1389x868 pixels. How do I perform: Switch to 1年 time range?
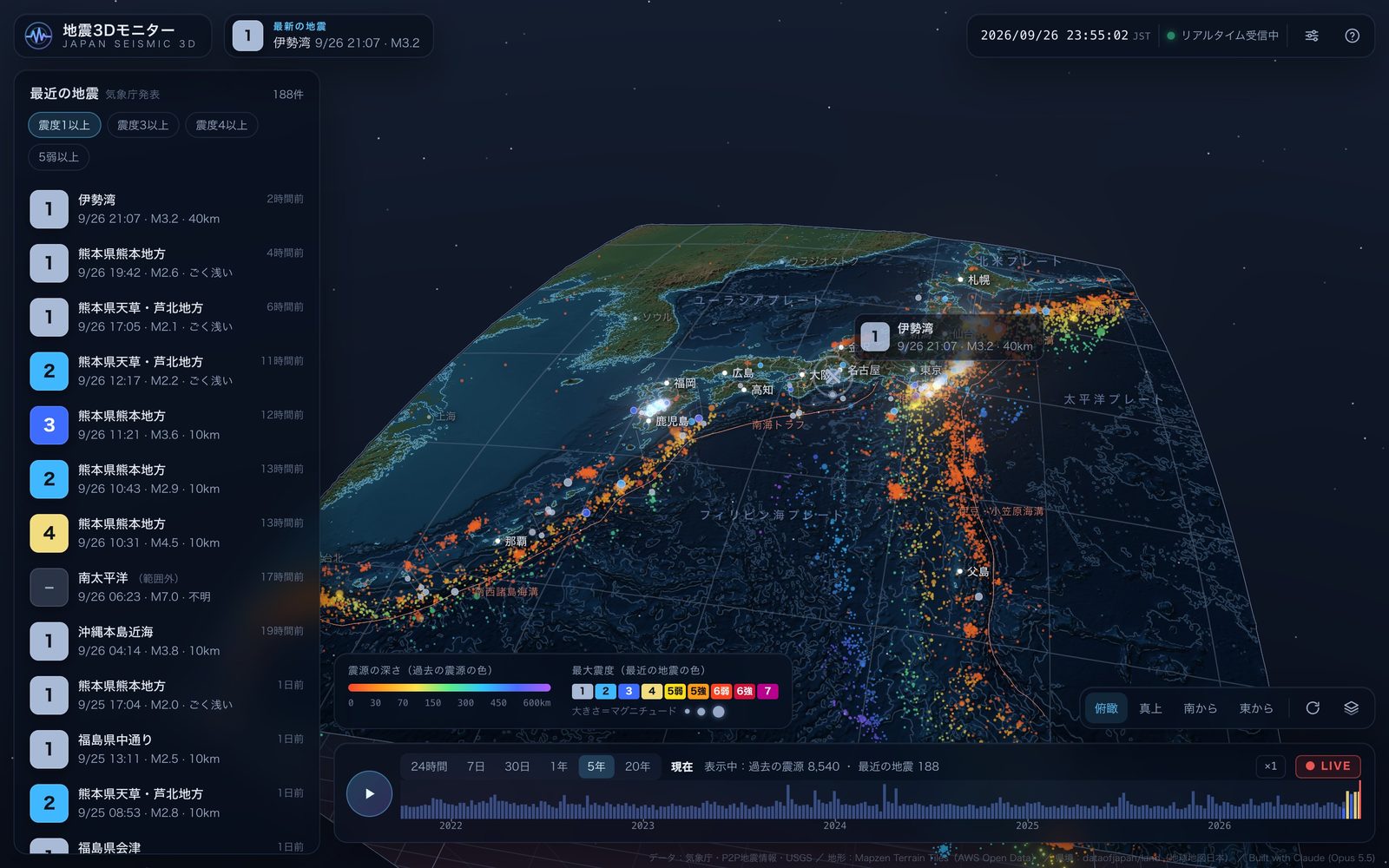click(559, 766)
